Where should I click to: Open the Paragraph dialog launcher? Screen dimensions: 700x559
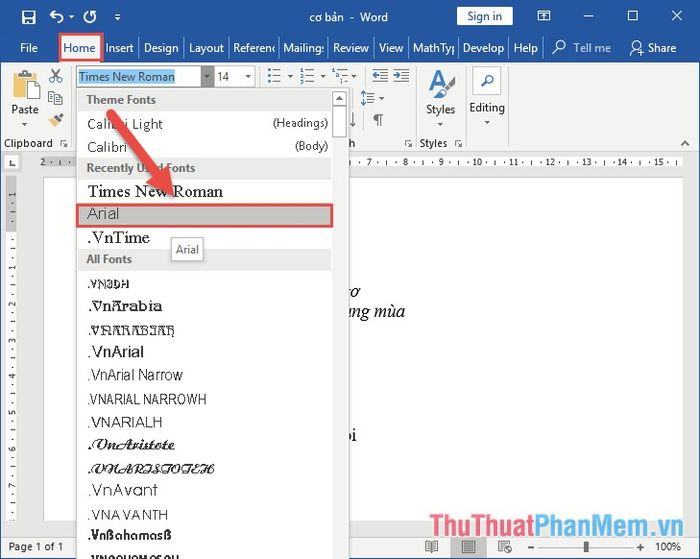click(408, 143)
